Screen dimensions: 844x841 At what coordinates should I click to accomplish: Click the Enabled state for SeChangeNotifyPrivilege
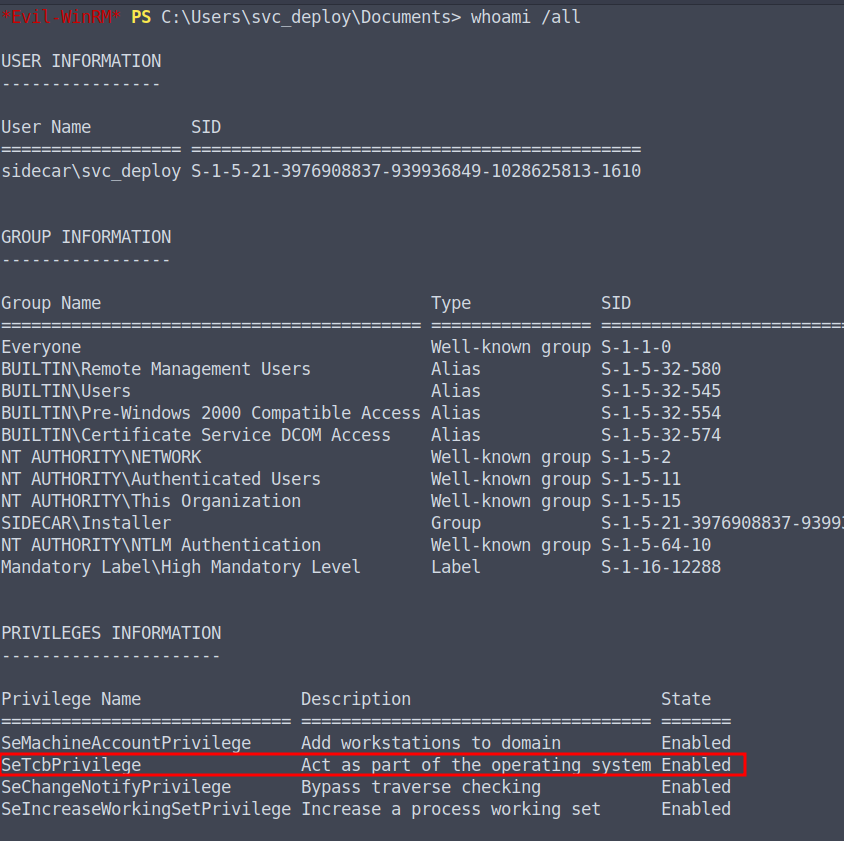point(696,787)
